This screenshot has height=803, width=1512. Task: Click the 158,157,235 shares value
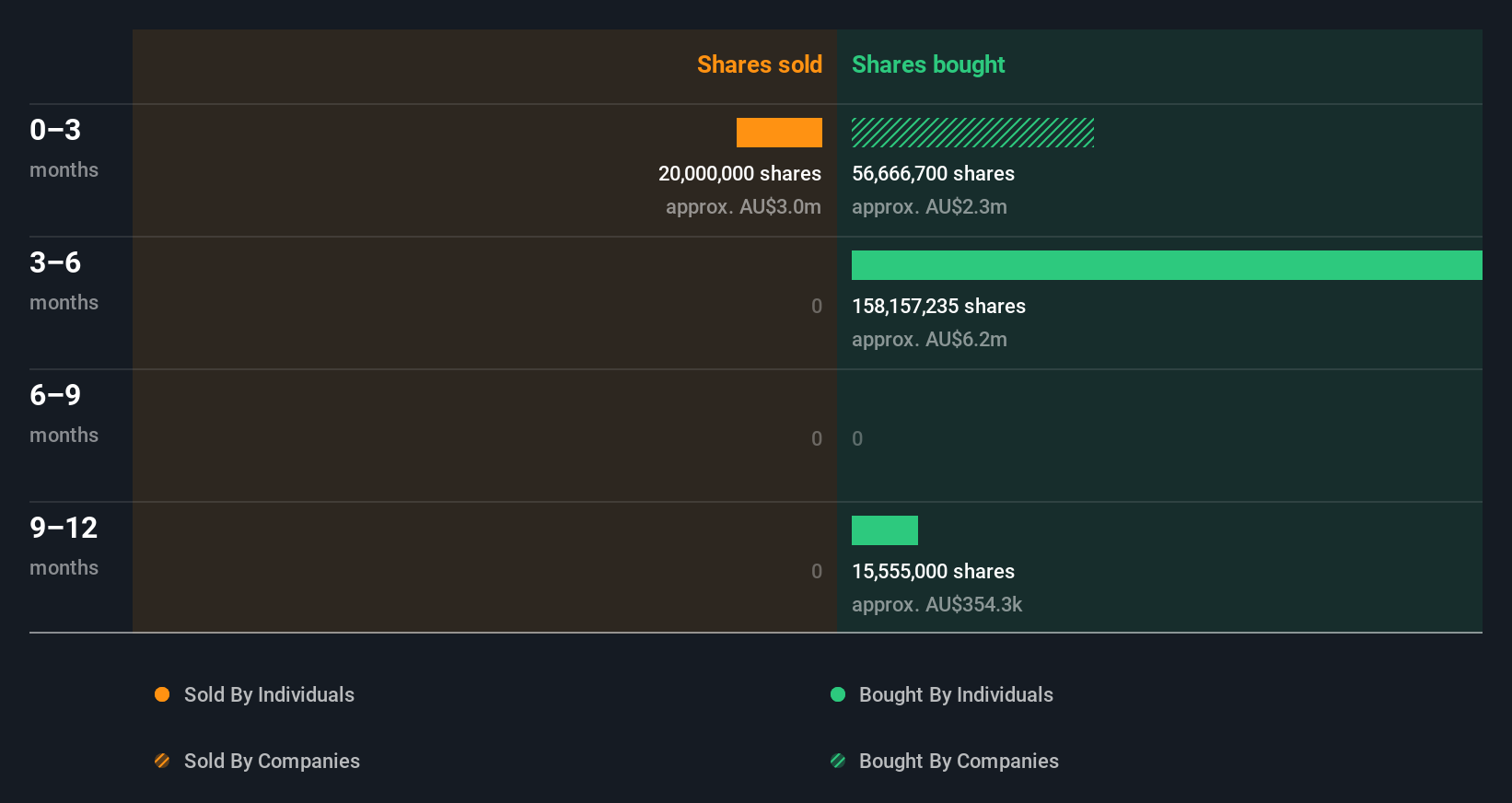(x=938, y=306)
